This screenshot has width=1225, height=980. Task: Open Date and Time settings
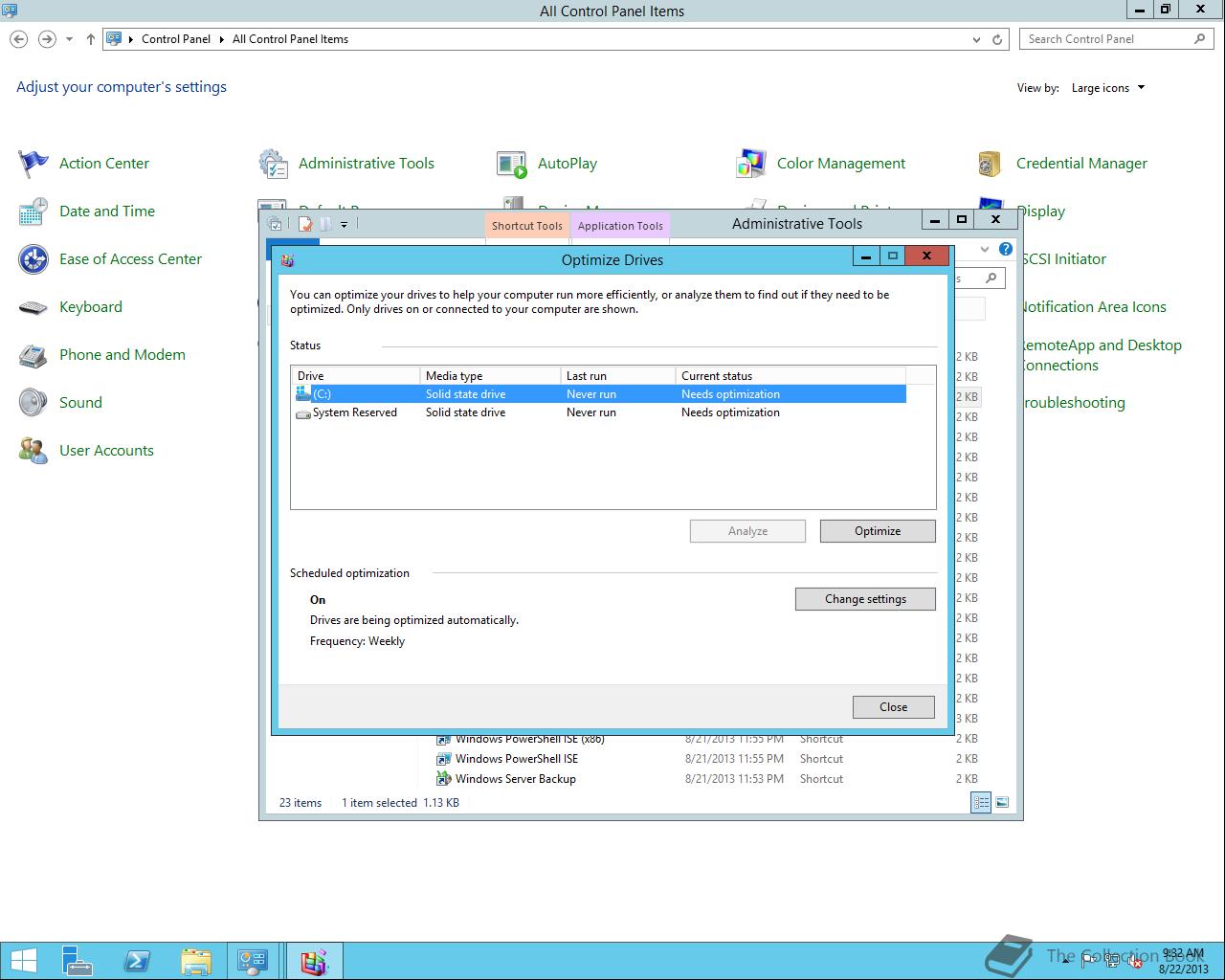coord(87,212)
